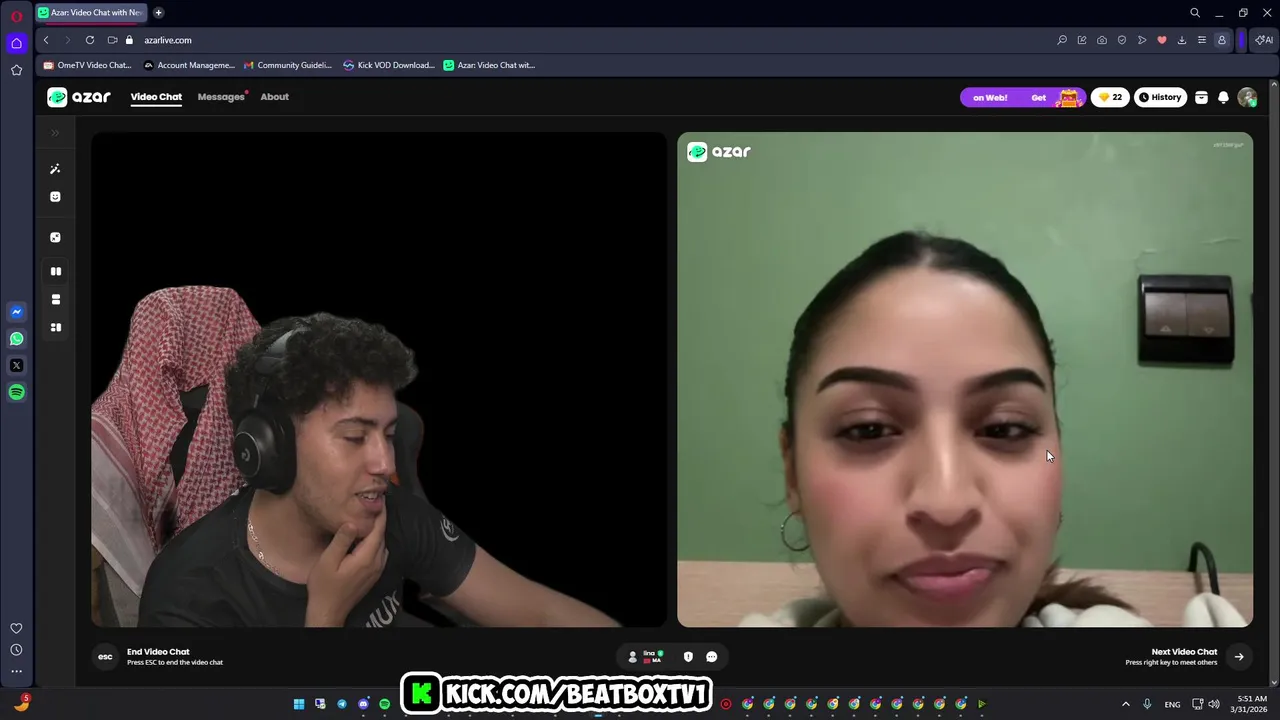Open lina's user profile chip
Image resolution: width=1280 pixels, height=720 pixels.
point(645,657)
